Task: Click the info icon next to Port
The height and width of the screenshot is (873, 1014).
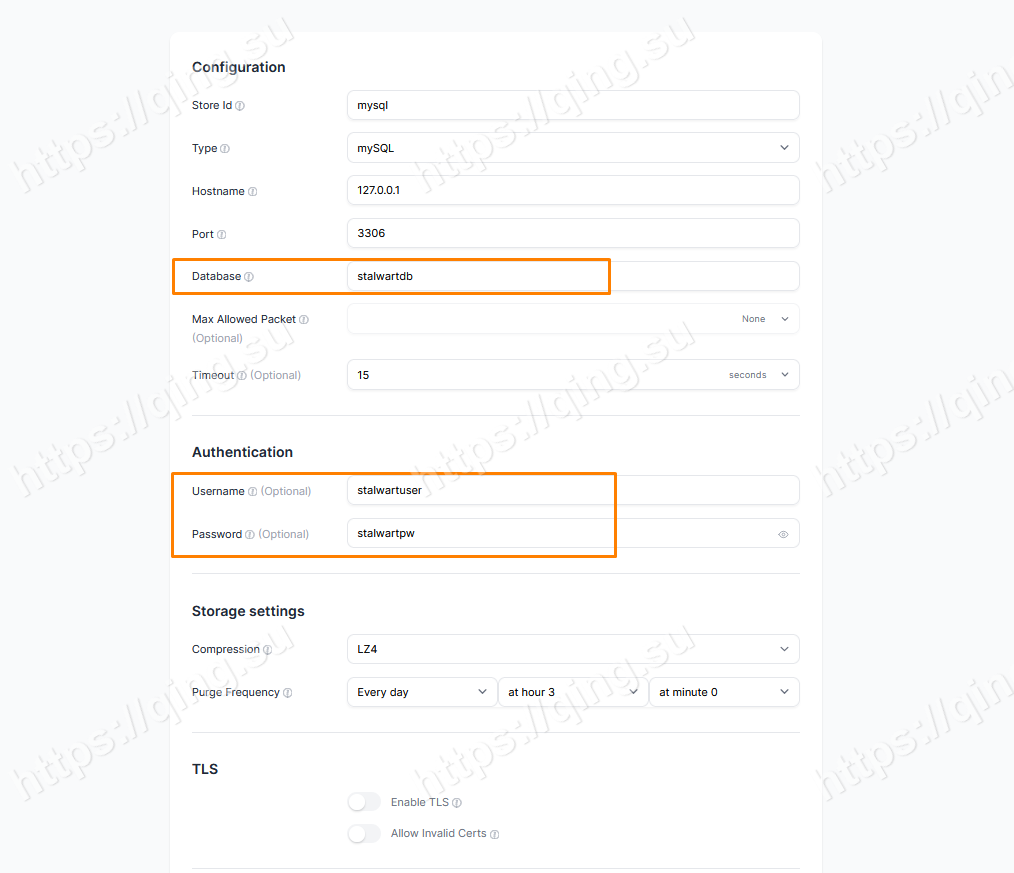Action: (222, 234)
